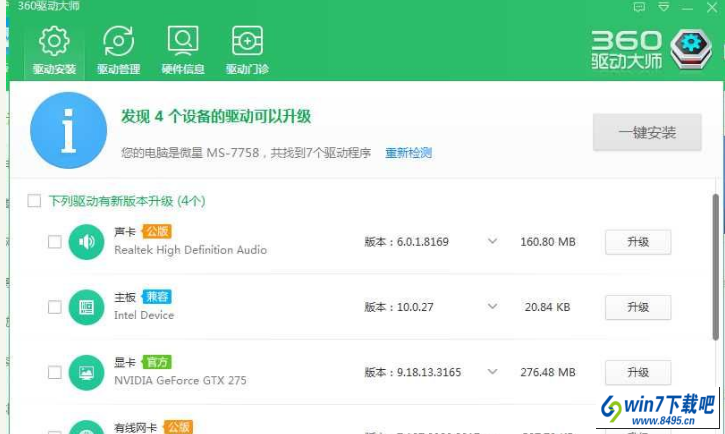
Task: Click the blue info icon
Action: pos(68,130)
